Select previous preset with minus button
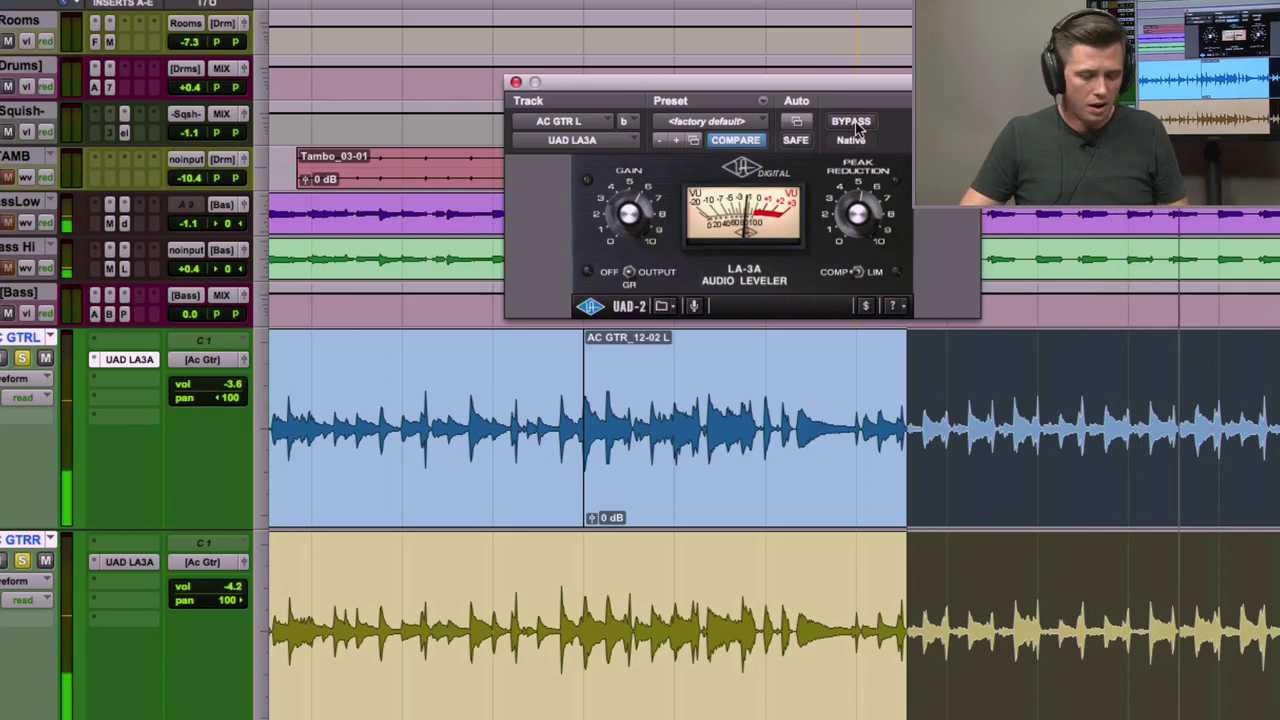The width and height of the screenshot is (1280, 720). [660, 140]
